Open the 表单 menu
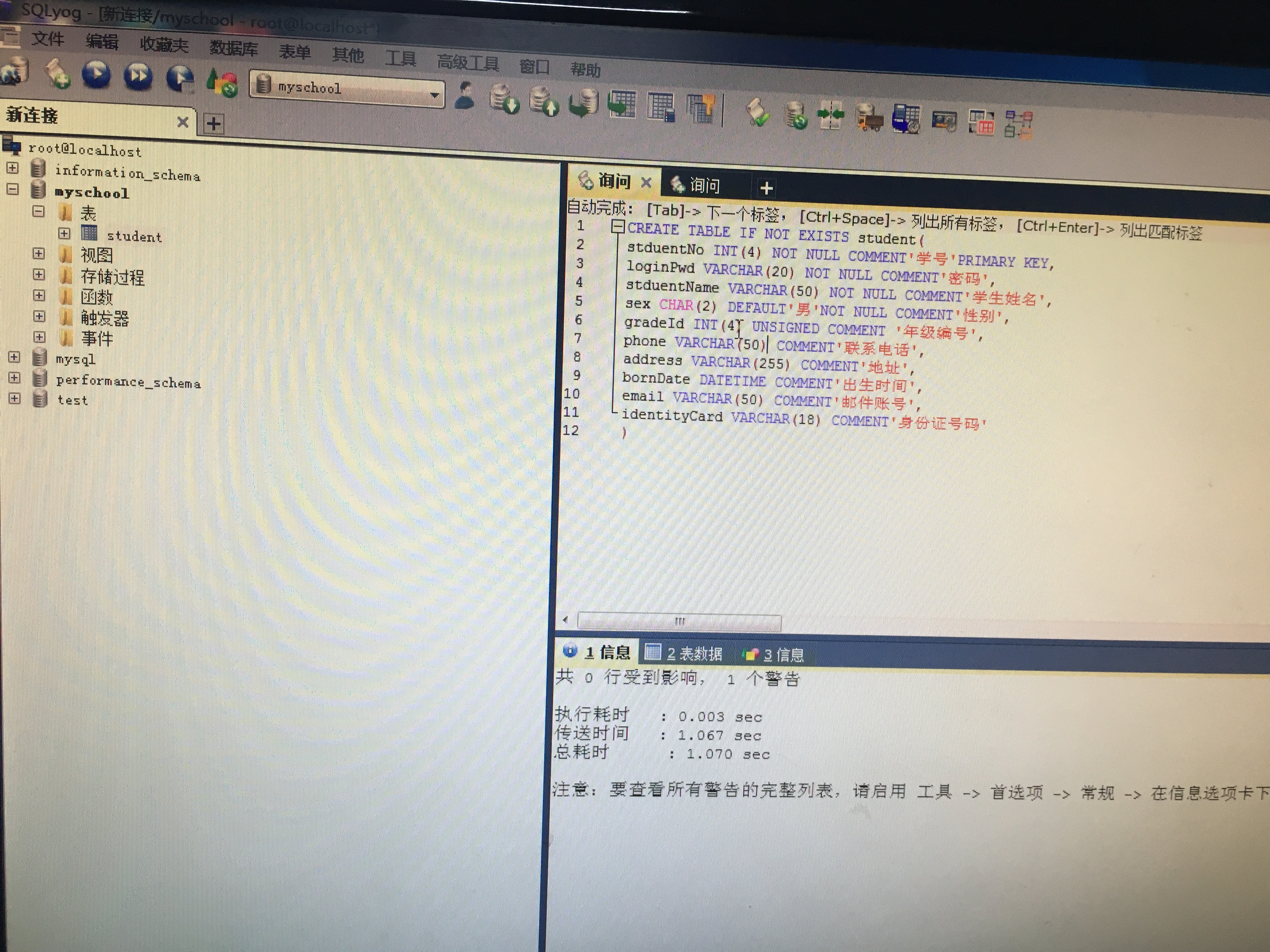Screen dimensions: 1270x952 [295, 52]
